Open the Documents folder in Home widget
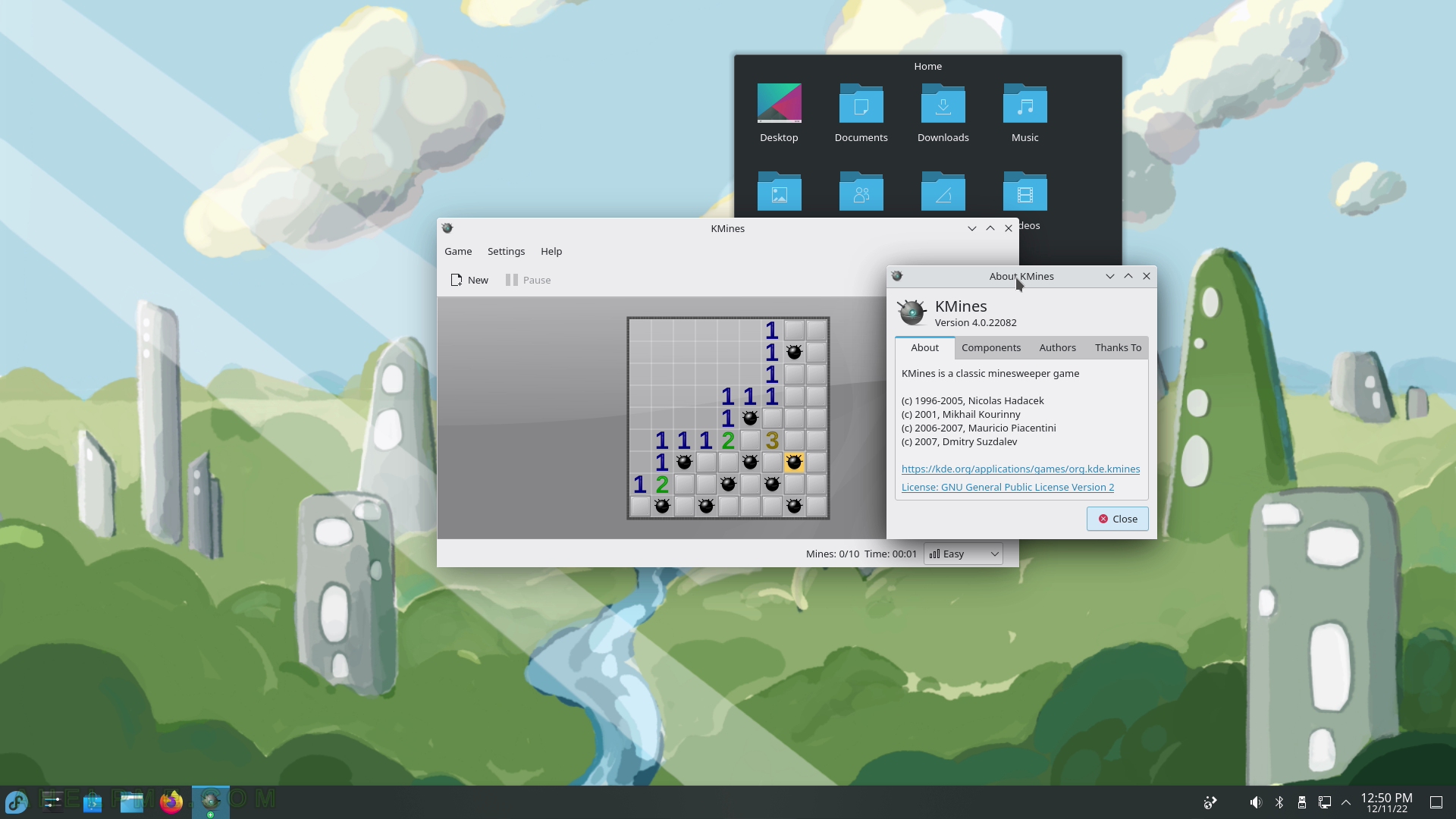The width and height of the screenshot is (1456, 819). [x=861, y=112]
